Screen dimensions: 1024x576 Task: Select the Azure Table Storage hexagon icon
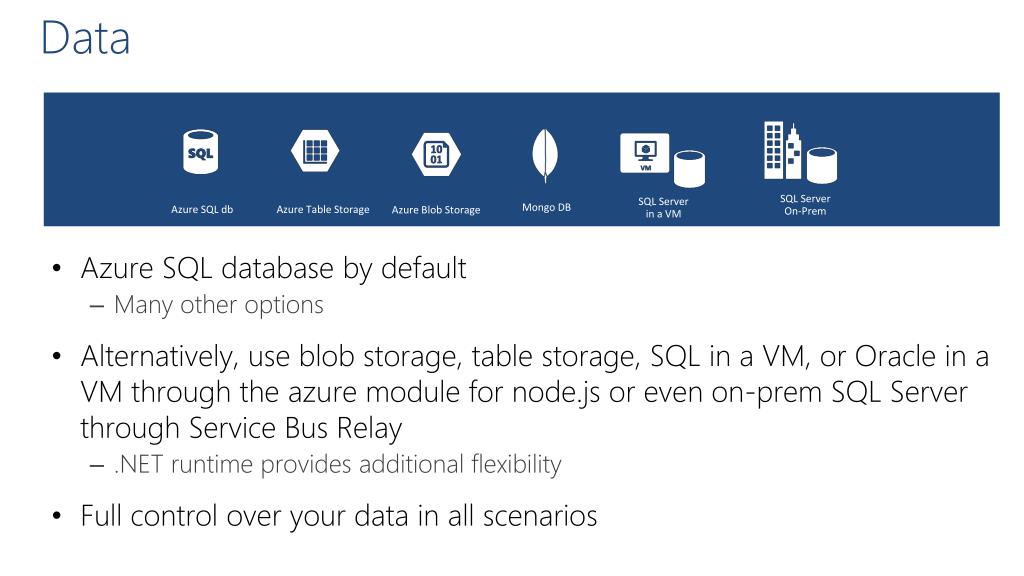[315, 152]
